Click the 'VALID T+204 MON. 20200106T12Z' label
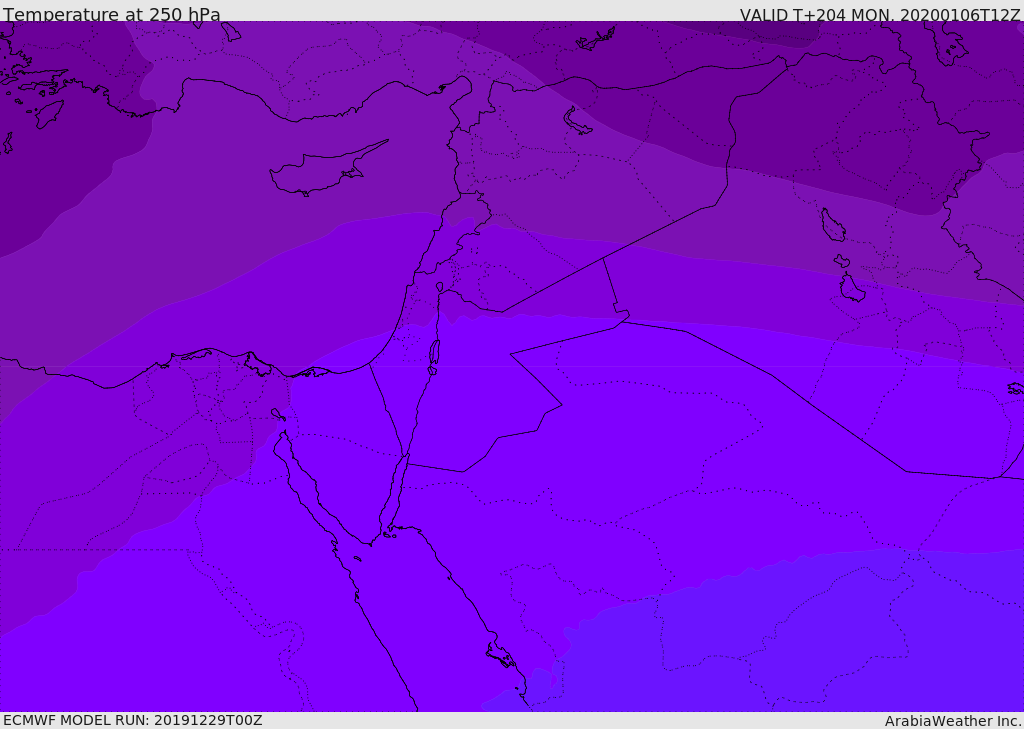The width and height of the screenshot is (1024, 729). pyautogui.click(x=880, y=14)
